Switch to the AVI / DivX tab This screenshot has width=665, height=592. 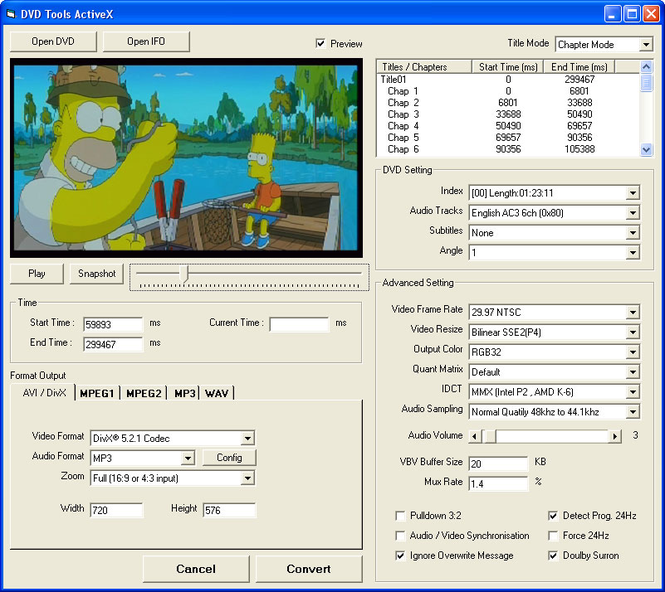44,393
